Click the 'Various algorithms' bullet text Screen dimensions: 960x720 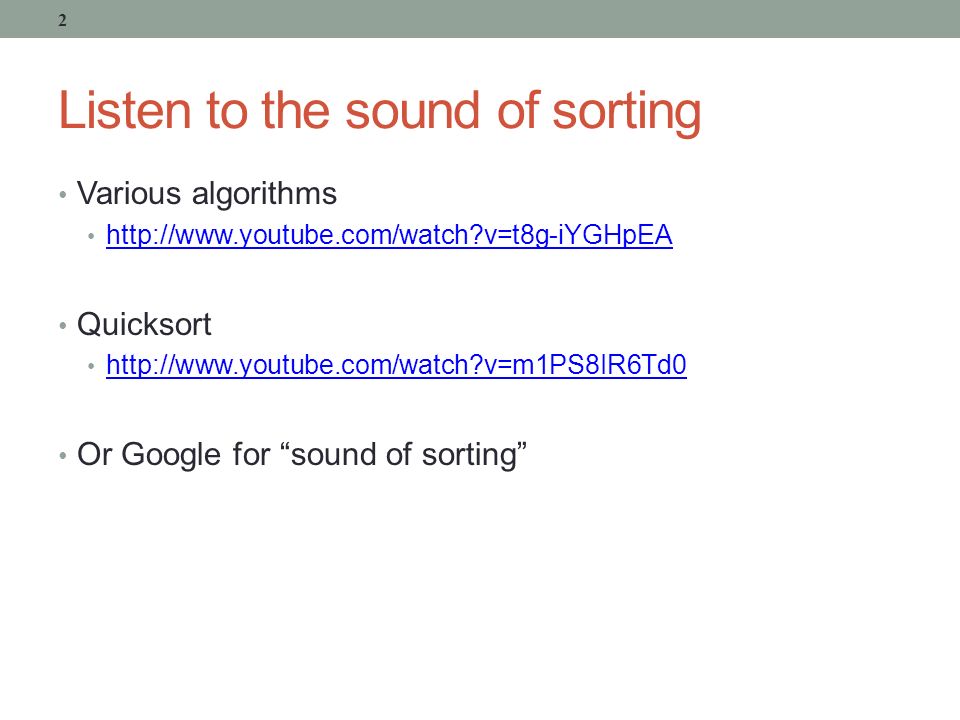click(x=207, y=195)
